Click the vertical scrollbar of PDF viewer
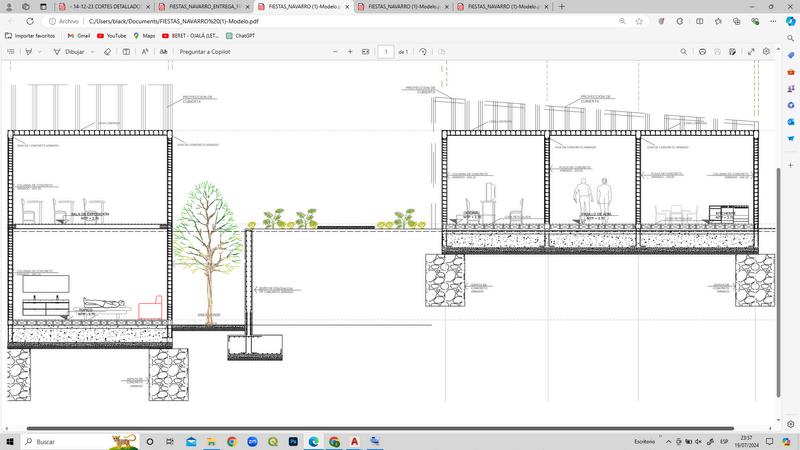The height and width of the screenshot is (450, 800). pyautogui.click(x=778, y=282)
